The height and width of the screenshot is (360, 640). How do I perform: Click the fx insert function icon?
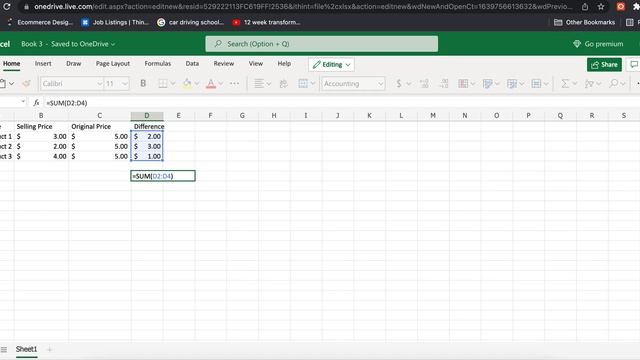point(36,103)
